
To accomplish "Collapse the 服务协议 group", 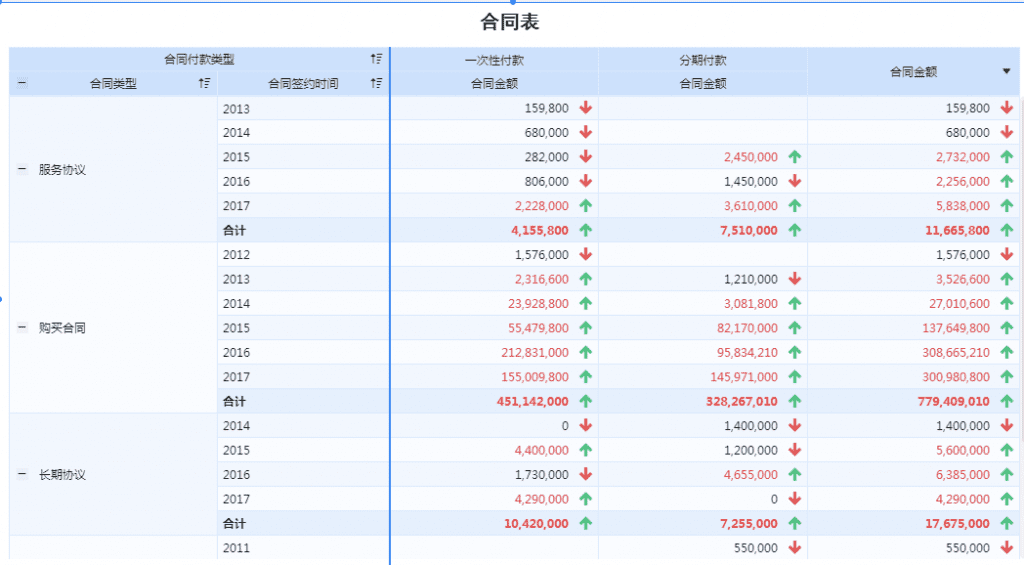I will coord(22,169).
